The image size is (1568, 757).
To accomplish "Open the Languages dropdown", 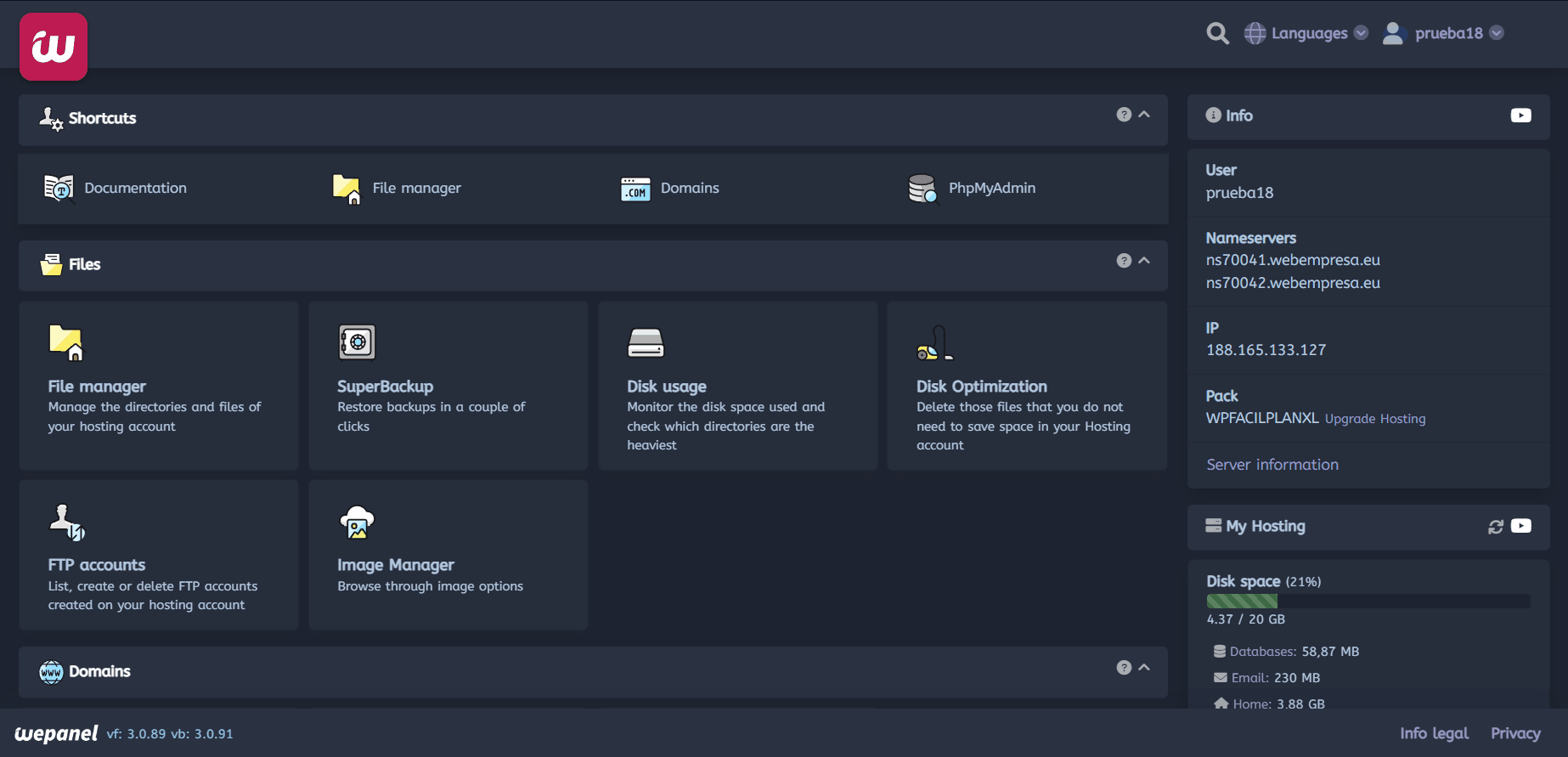I will 1306,33.
